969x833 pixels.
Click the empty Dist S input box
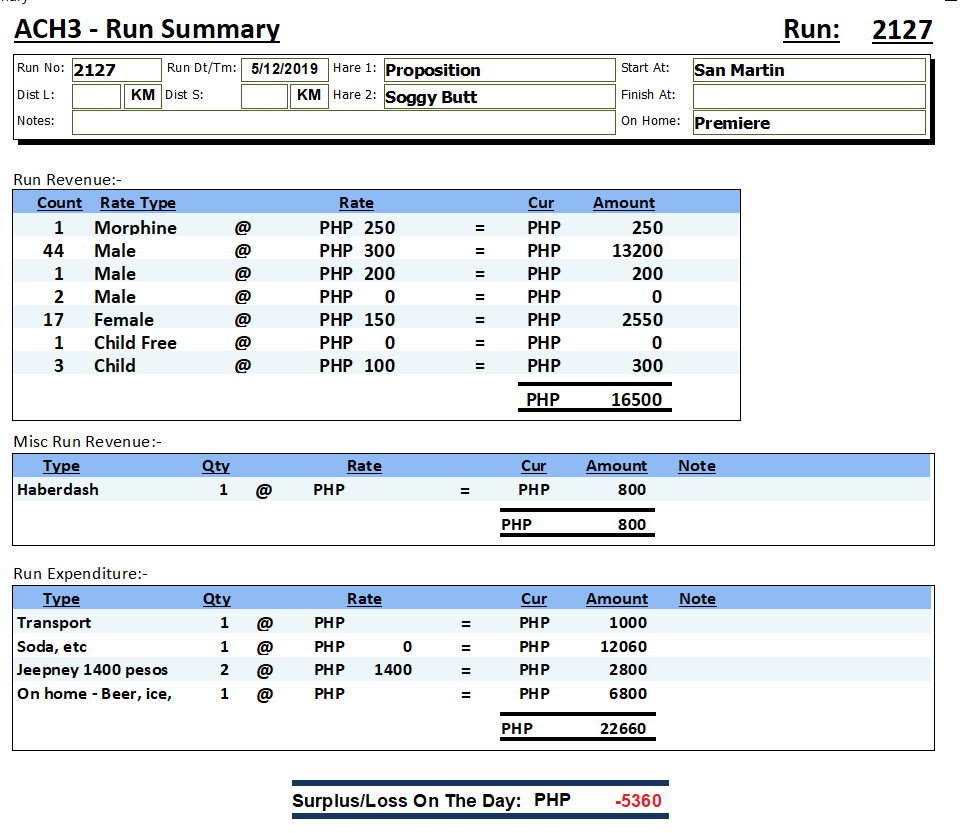click(264, 96)
